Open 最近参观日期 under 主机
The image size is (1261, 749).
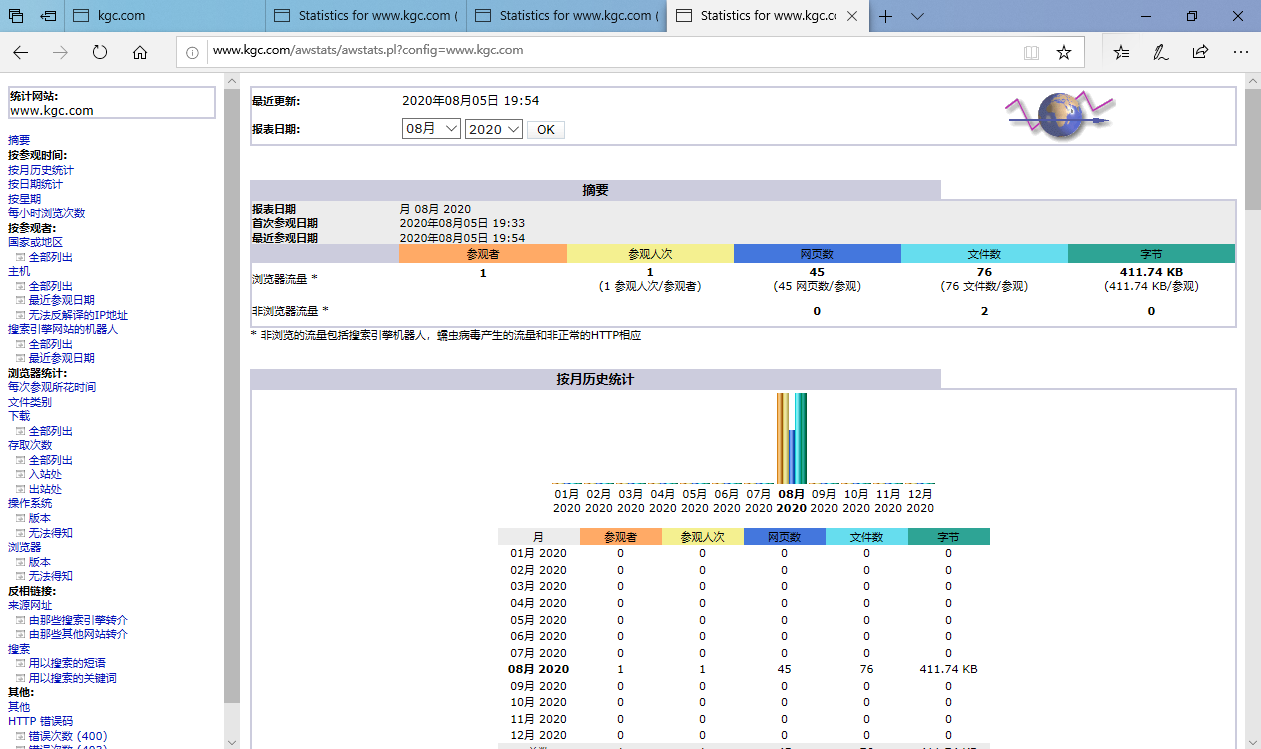click(62, 300)
